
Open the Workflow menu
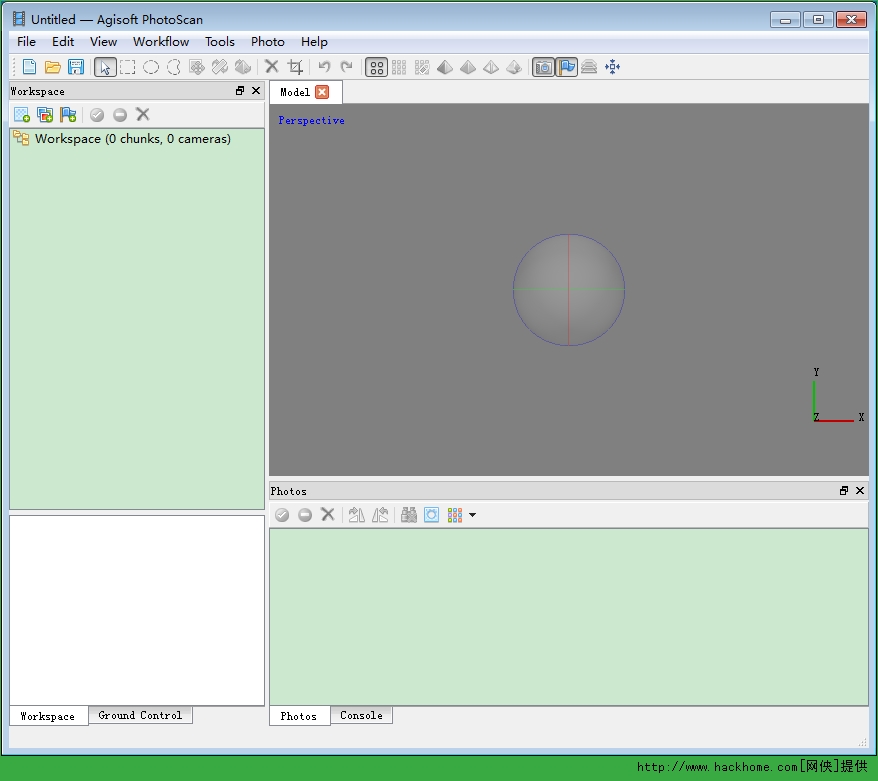point(161,42)
